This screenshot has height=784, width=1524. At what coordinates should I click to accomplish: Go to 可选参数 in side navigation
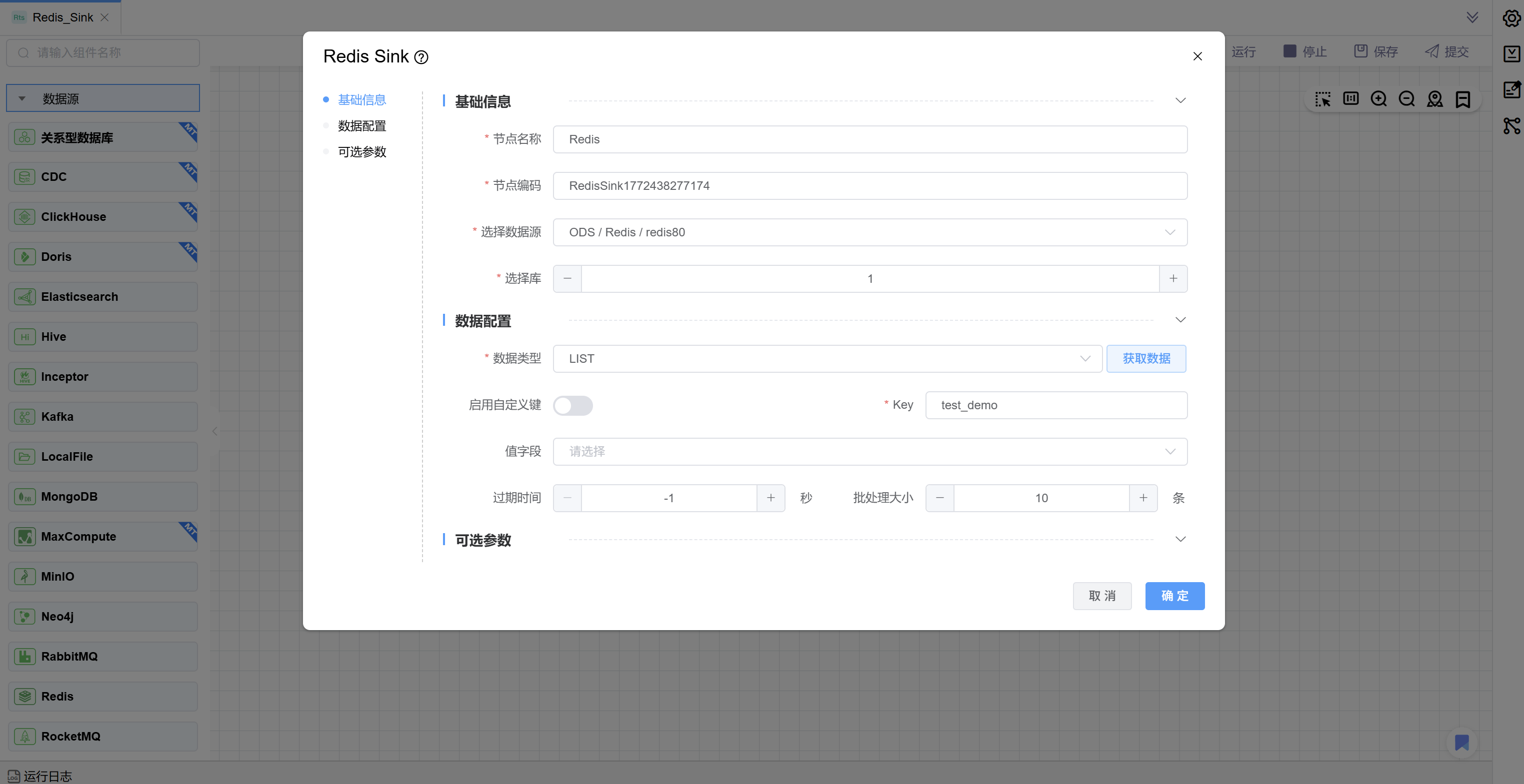tap(361, 152)
